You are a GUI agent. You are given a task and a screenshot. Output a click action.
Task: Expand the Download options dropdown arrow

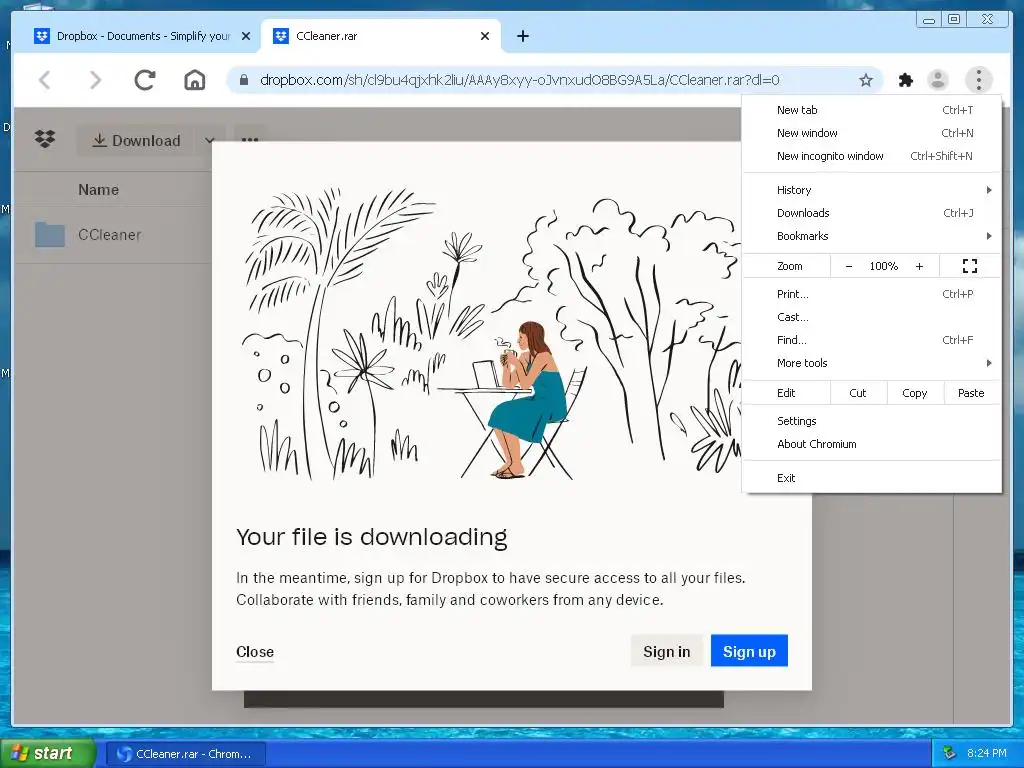click(210, 140)
